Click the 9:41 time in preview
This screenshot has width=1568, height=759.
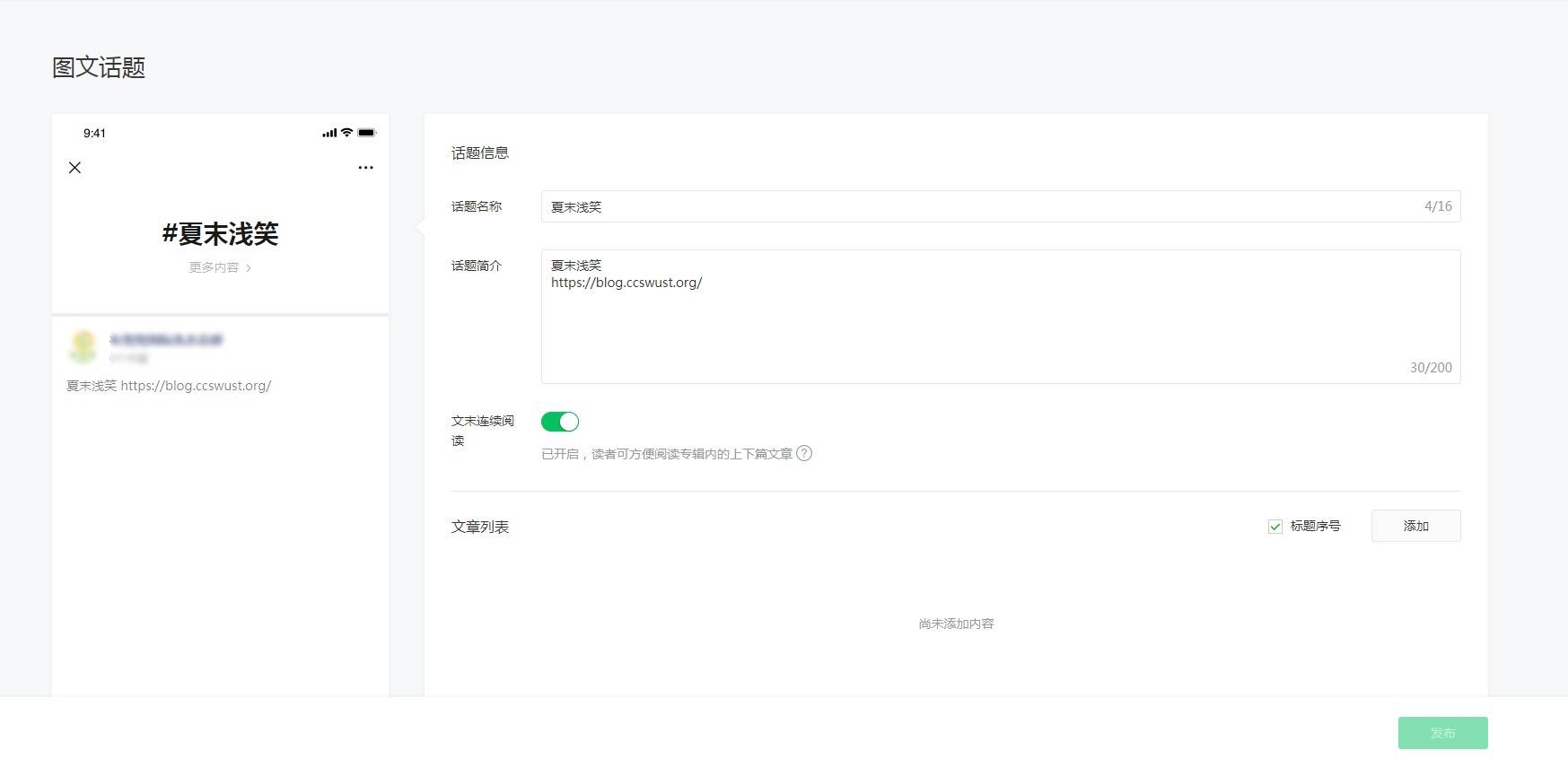(x=94, y=133)
